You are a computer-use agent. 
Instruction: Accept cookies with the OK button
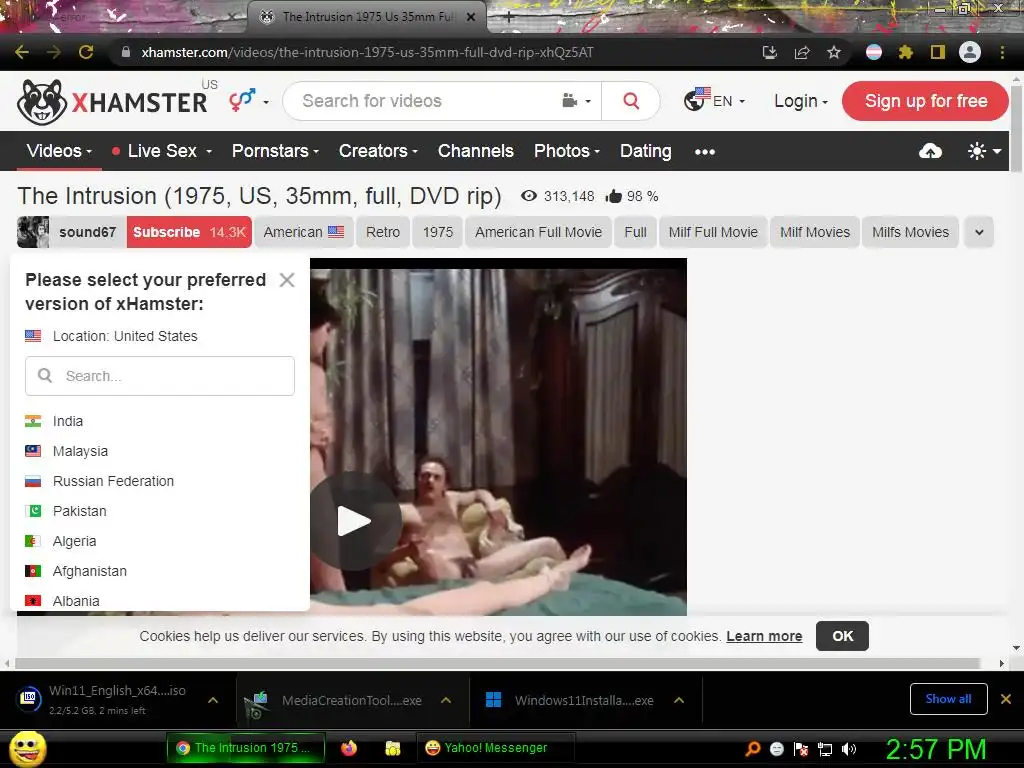click(842, 636)
